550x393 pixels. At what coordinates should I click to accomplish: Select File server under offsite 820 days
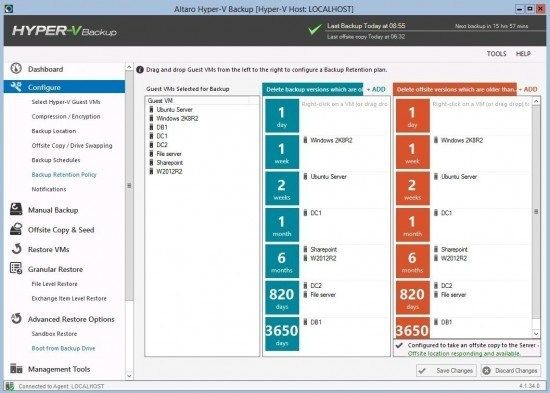click(x=454, y=295)
